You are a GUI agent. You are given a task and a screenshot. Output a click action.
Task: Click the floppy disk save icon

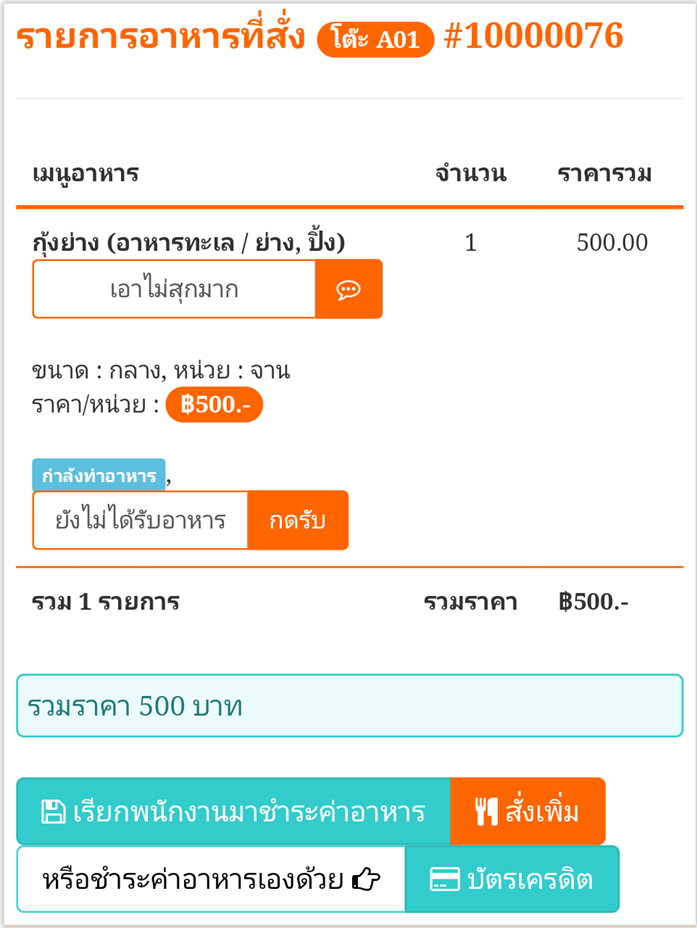53,811
